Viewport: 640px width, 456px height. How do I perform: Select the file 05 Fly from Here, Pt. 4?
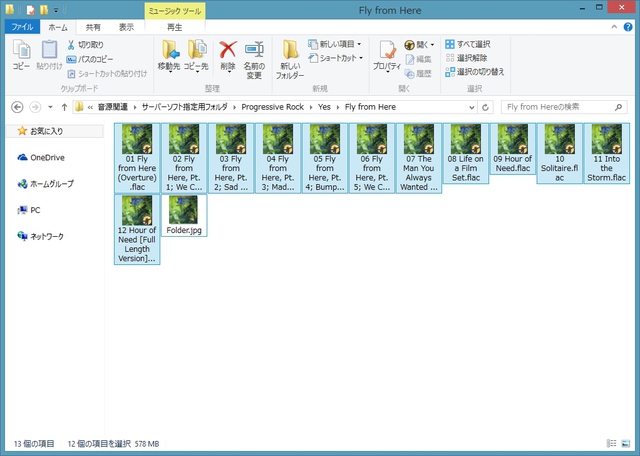pyautogui.click(x=325, y=158)
